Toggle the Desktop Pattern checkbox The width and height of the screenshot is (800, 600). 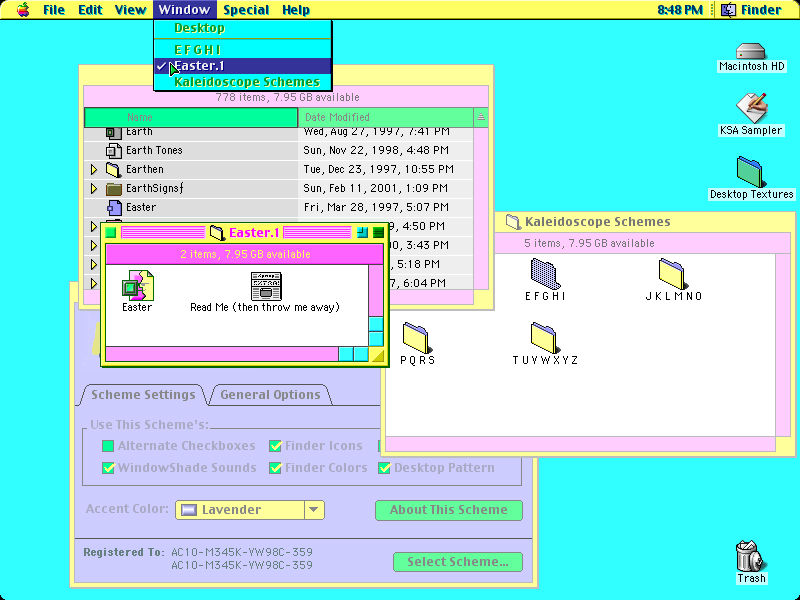tap(384, 468)
